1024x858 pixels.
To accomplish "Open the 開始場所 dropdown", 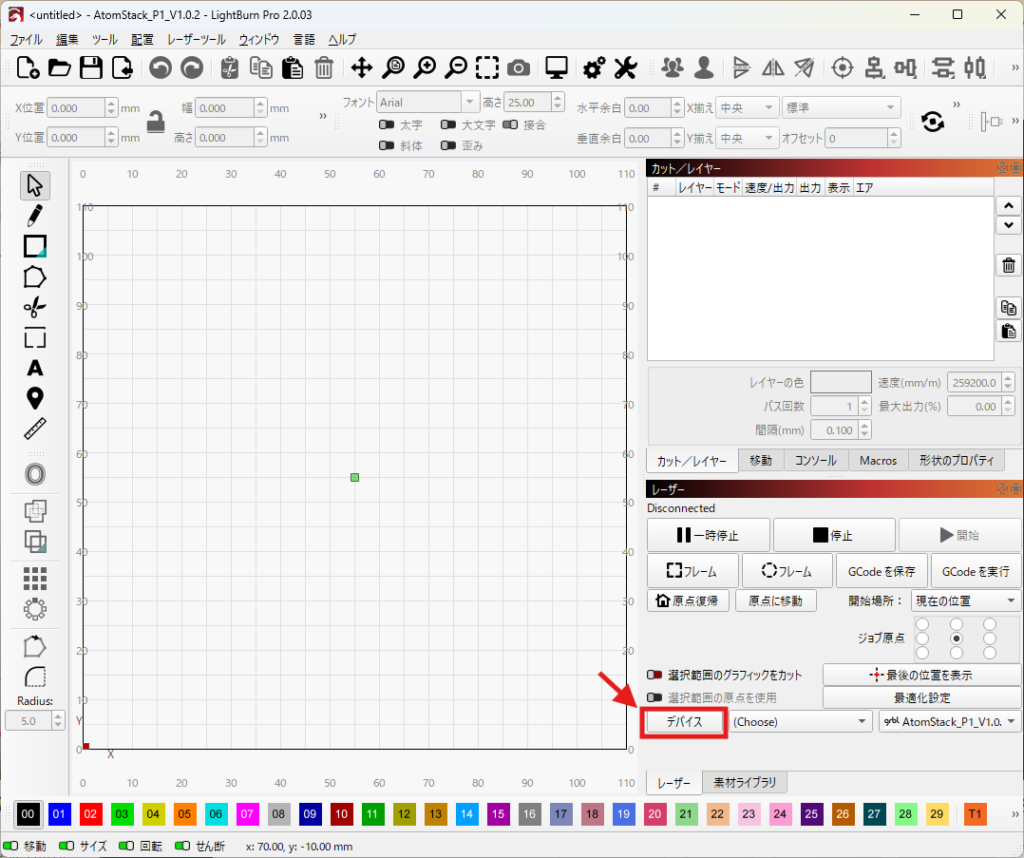I will coord(966,601).
